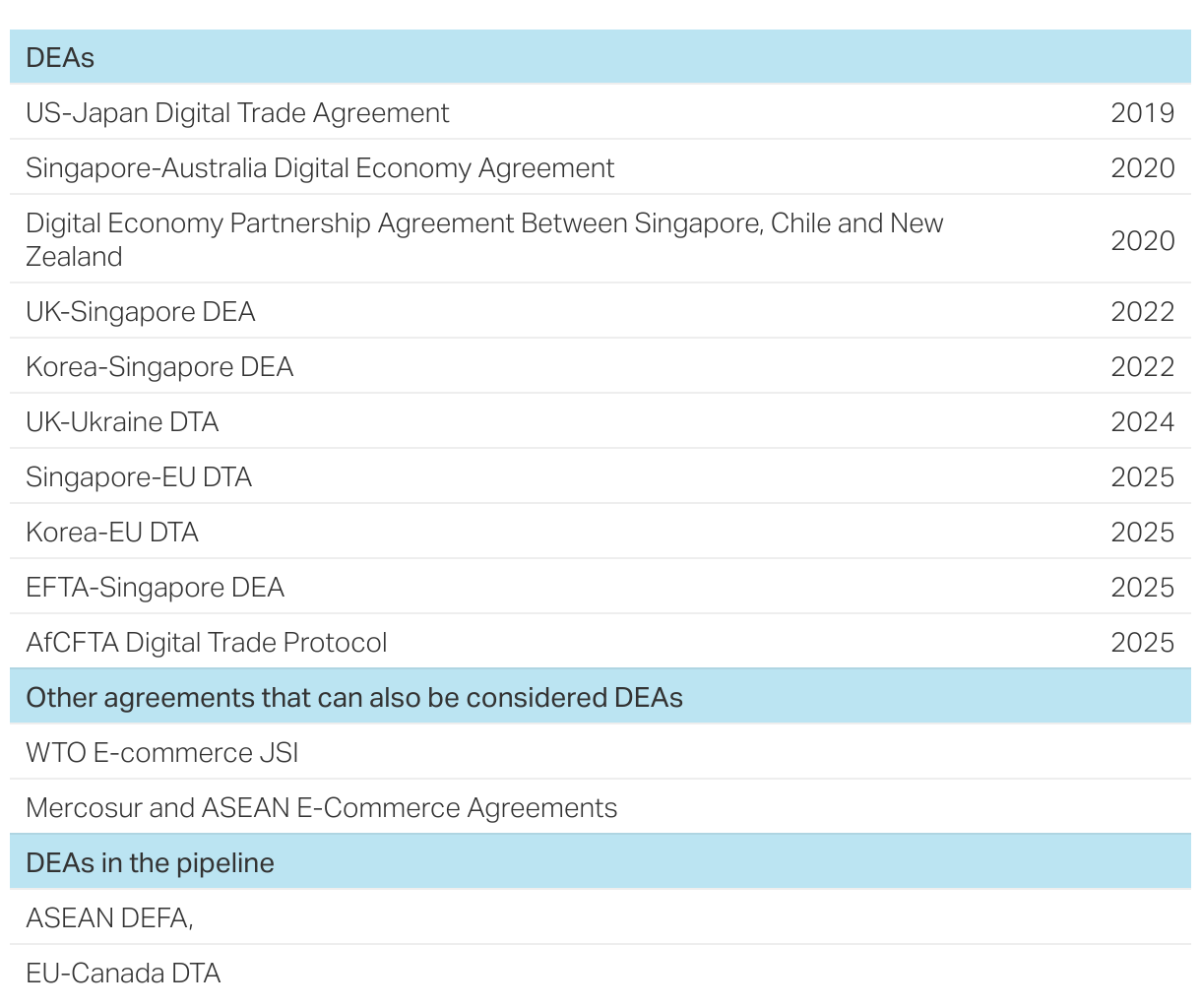The height and width of the screenshot is (1008, 1201).
Task: Click the DEAs section header
Action: (x=60, y=57)
